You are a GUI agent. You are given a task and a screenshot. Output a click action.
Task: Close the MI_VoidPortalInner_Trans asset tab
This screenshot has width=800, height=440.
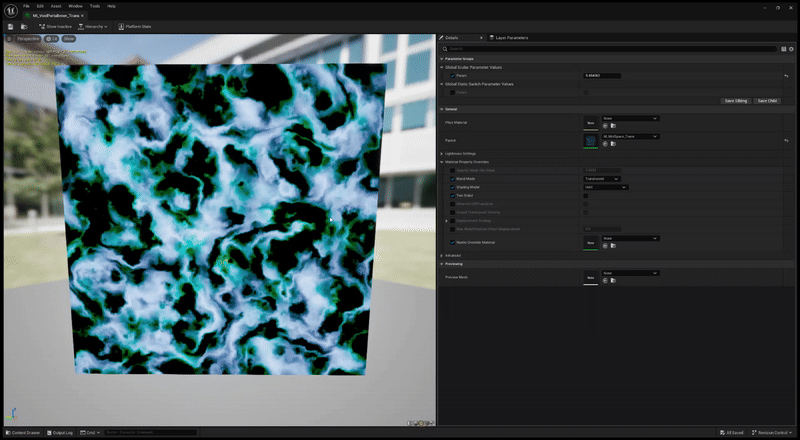pos(82,16)
